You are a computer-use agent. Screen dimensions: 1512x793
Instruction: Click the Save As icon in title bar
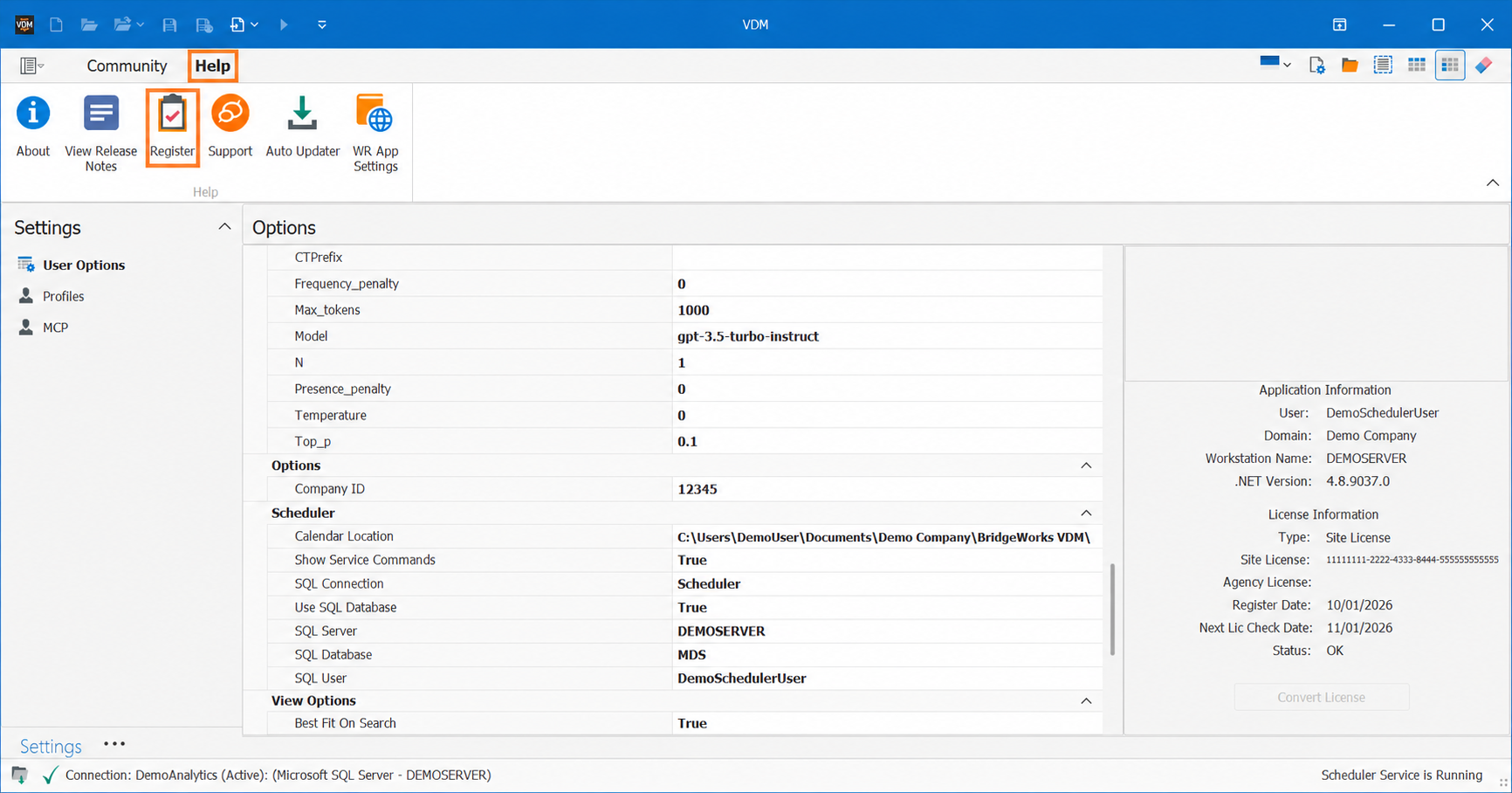(204, 24)
